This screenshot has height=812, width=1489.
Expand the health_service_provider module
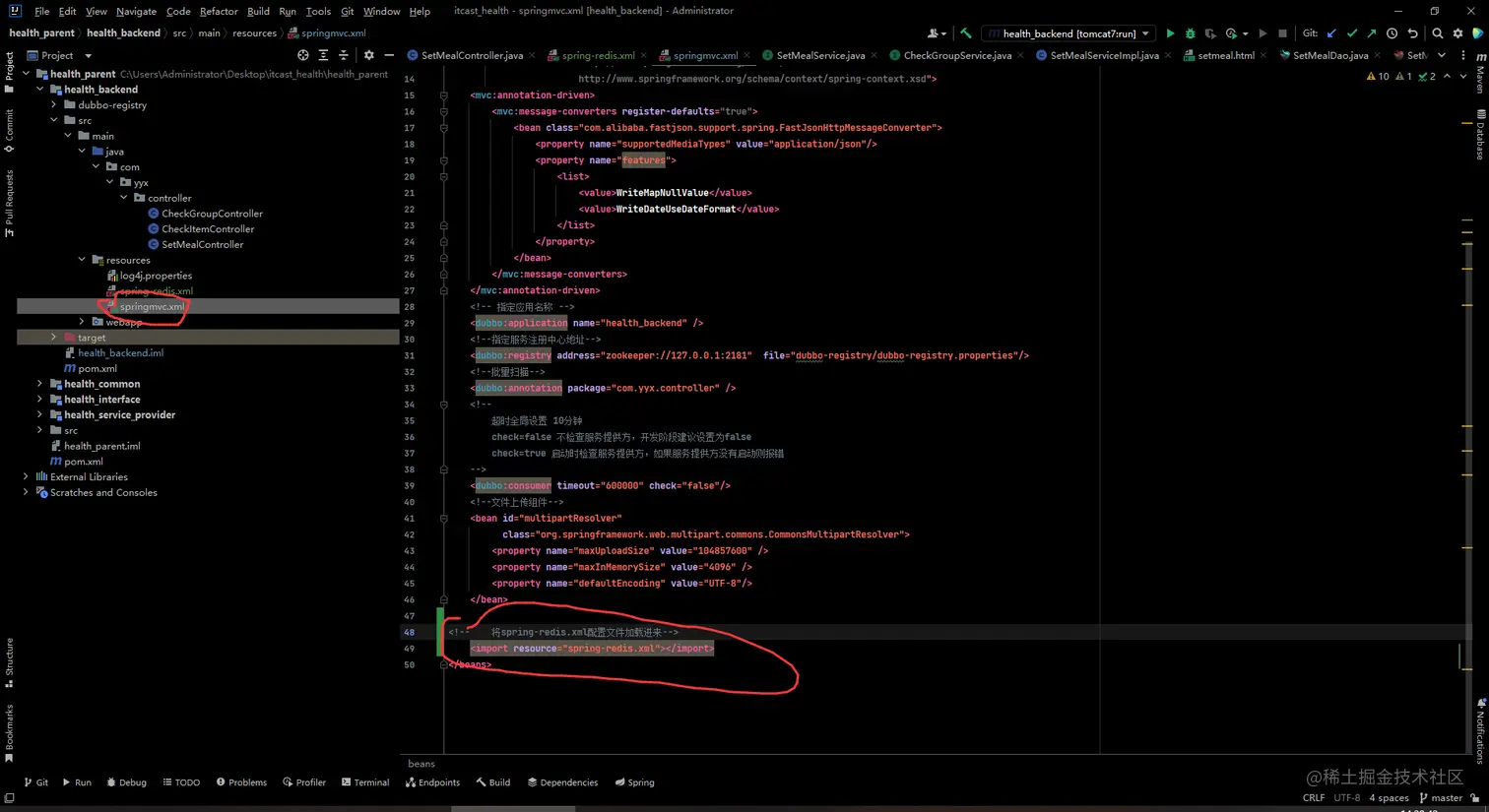tap(40, 415)
